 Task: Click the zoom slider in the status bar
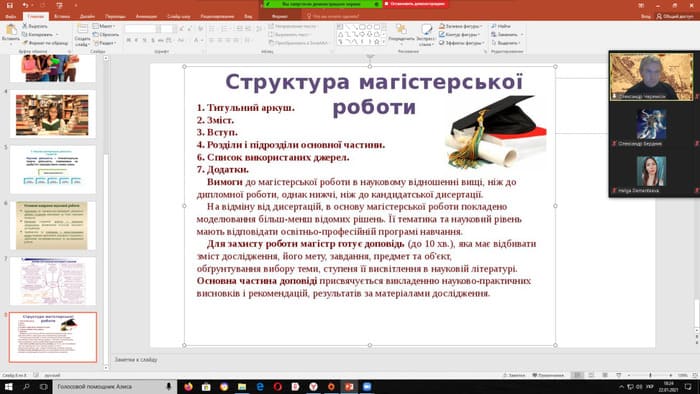pos(650,375)
